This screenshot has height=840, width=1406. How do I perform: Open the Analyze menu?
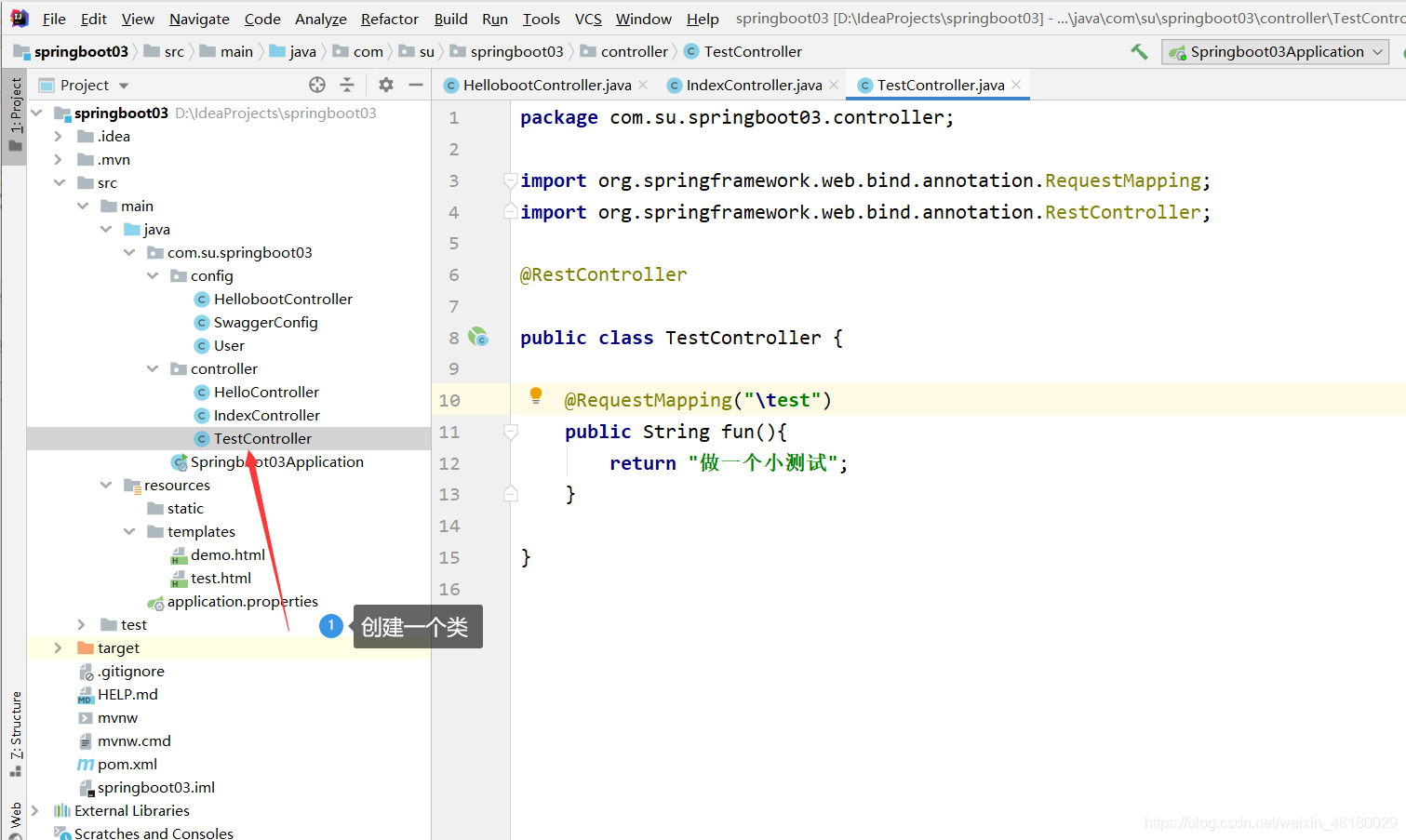[x=321, y=19]
